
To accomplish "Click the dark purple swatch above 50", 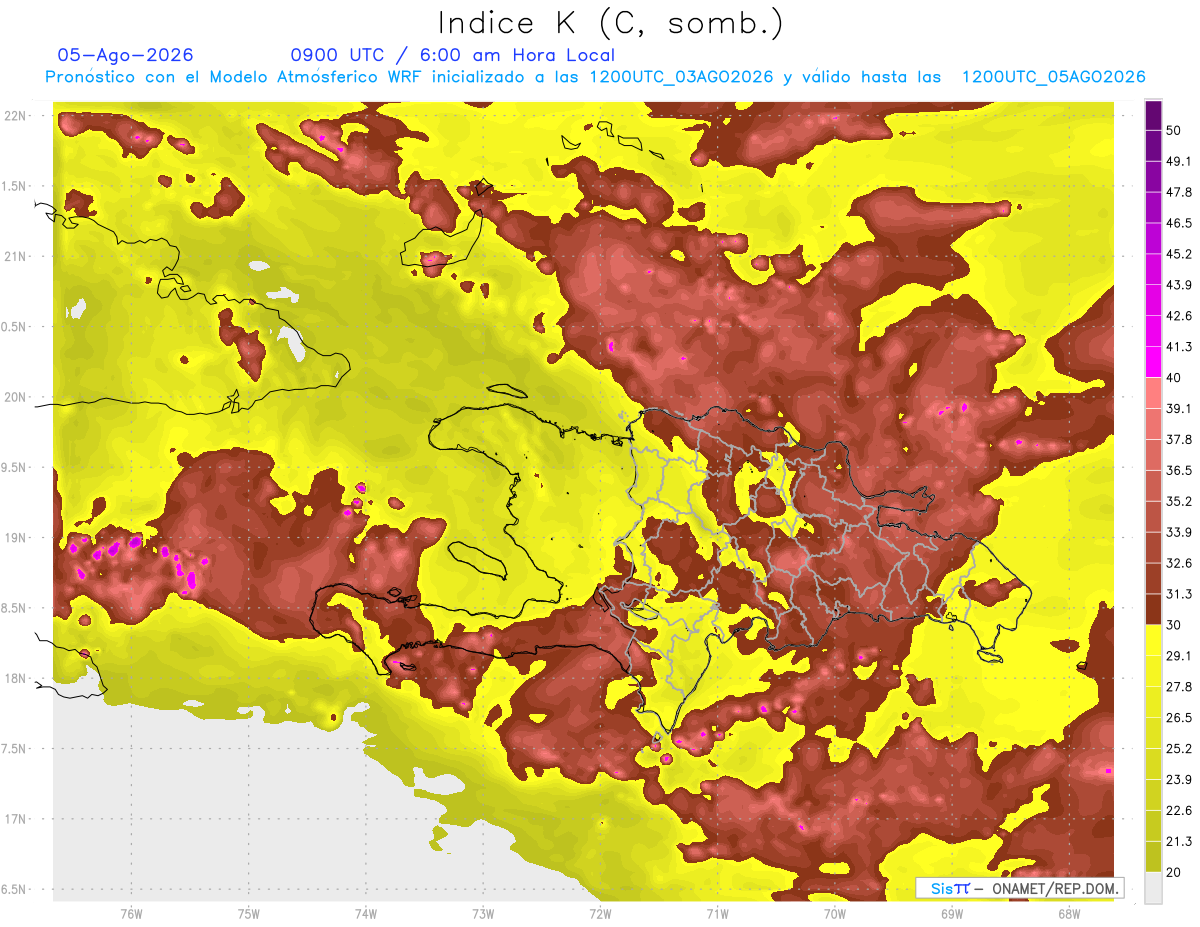I will (1153, 115).
